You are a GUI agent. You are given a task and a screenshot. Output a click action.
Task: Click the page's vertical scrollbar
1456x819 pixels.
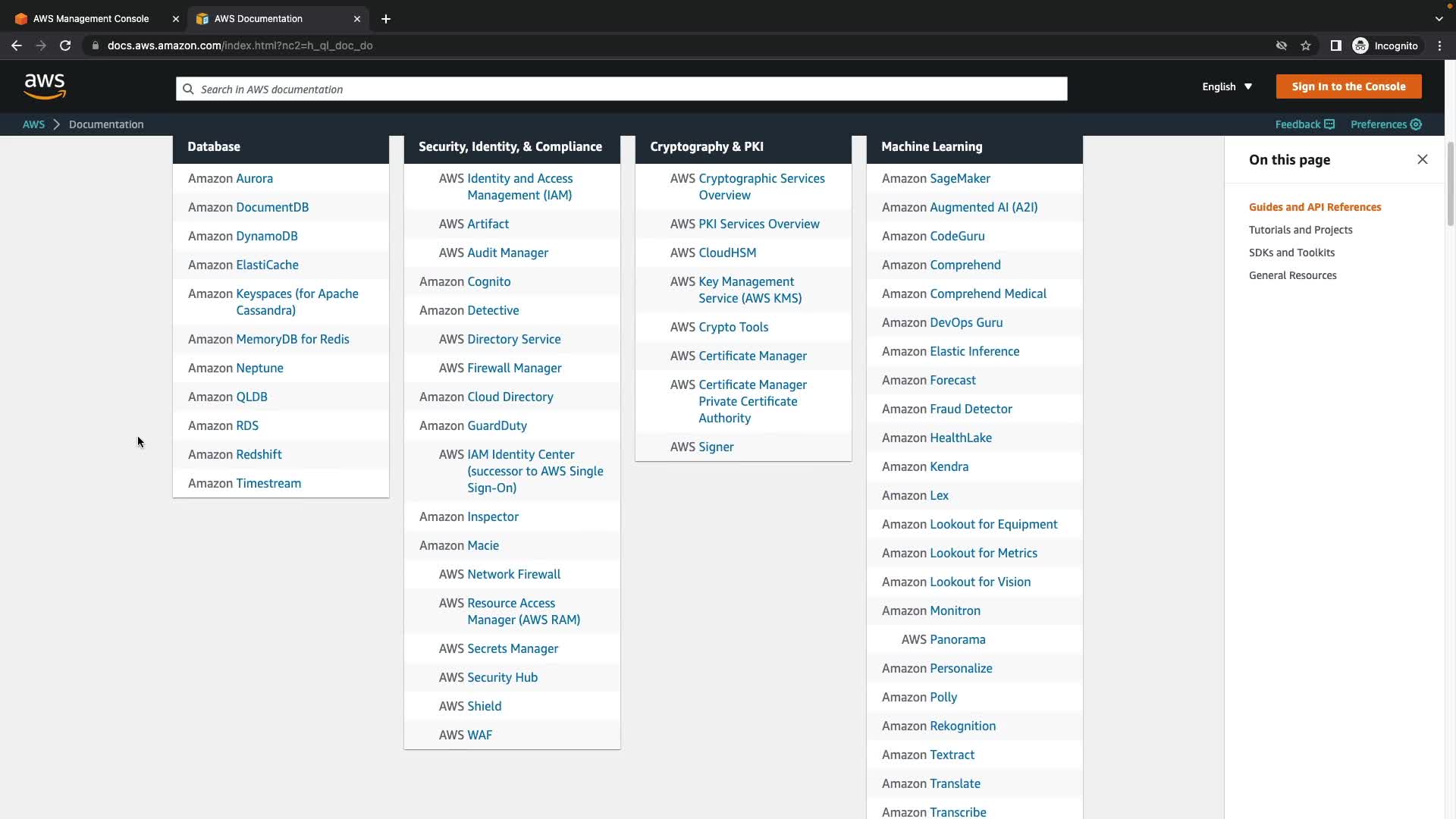(1450, 182)
